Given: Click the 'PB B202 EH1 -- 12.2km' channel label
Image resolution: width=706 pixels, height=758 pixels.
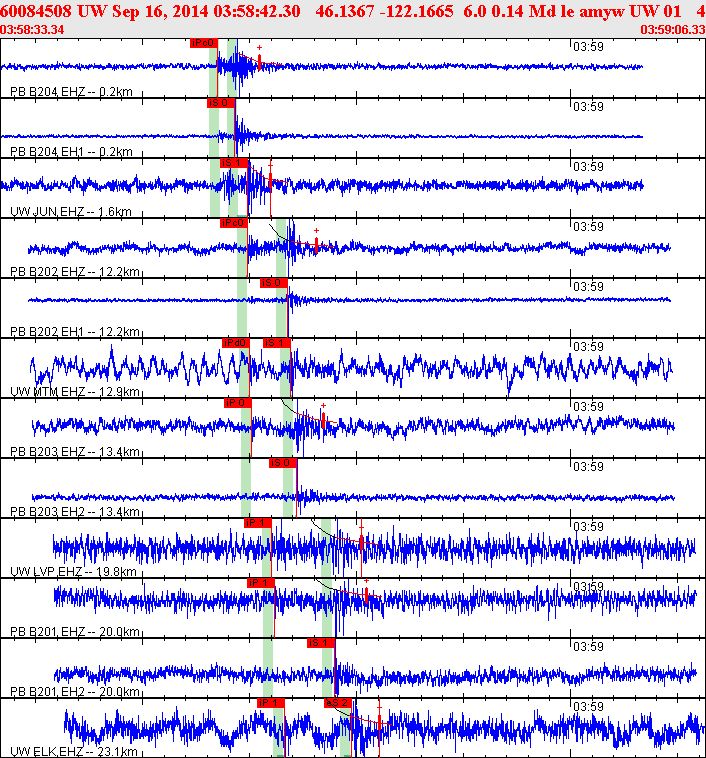Looking at the screenshot, I should pos(74,331).
